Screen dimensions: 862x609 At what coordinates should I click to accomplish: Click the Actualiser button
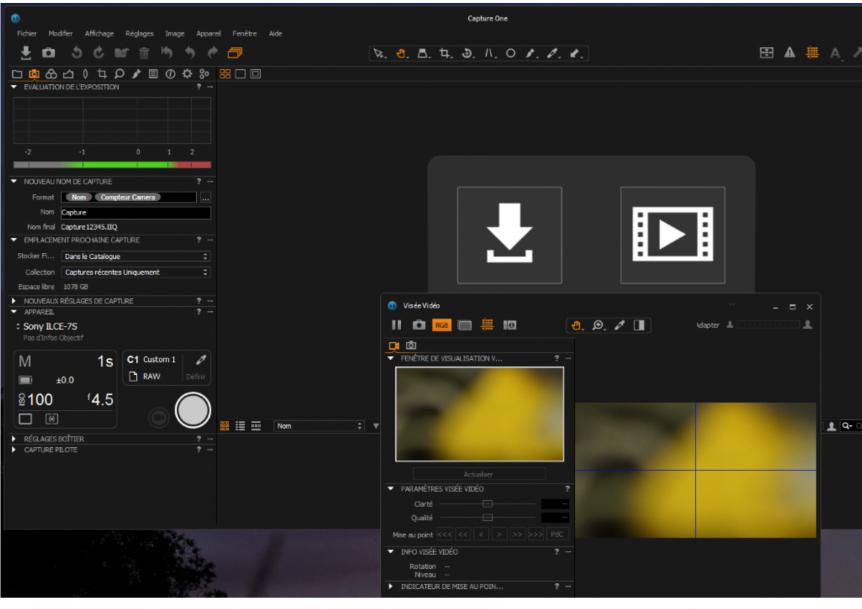tap(478, 474)
